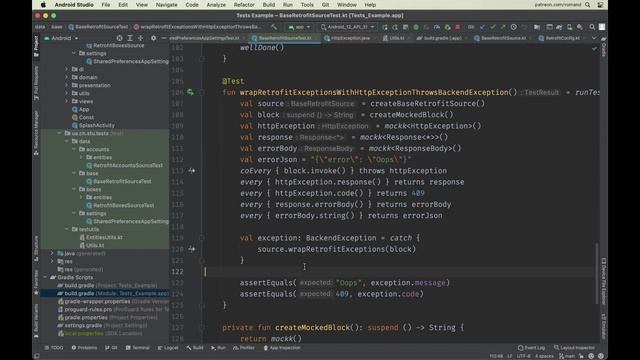Collapse the accounts test folder
The height and width of the screenshot is (360, 640).
tap(74, 149)
